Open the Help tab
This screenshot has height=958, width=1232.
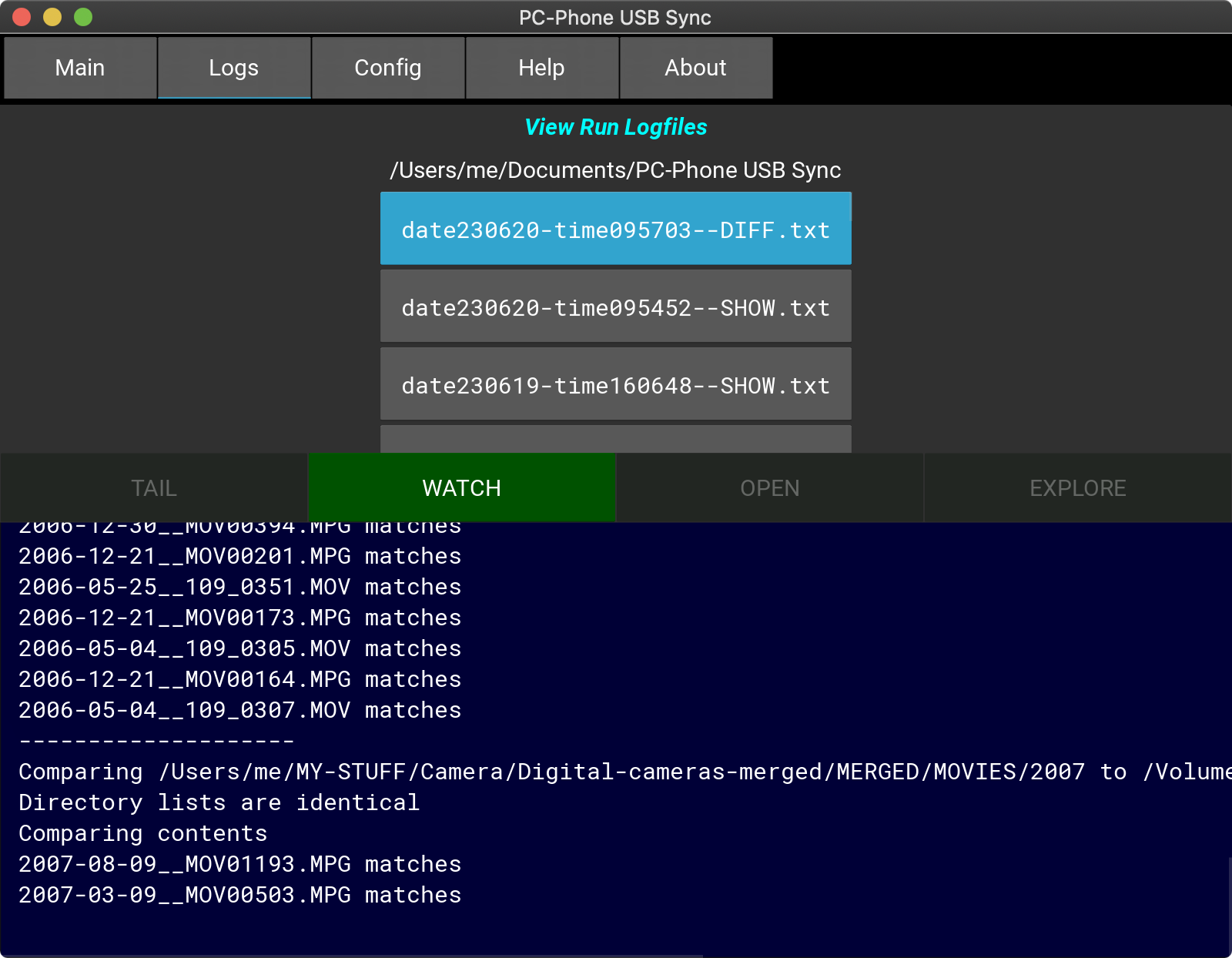pyautogui.click(x=542, y=68)
